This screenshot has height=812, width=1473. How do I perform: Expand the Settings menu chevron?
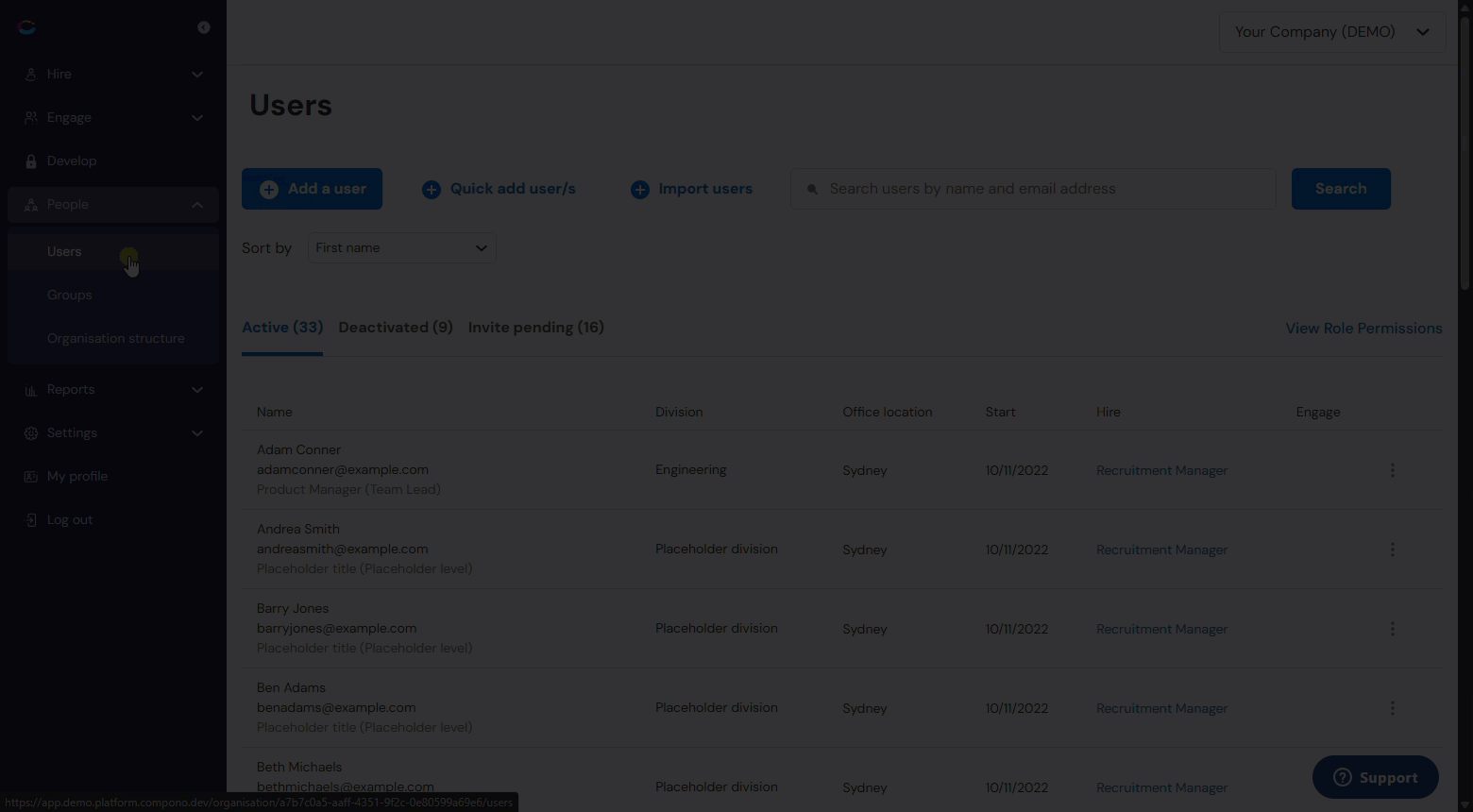click(197, 432)
